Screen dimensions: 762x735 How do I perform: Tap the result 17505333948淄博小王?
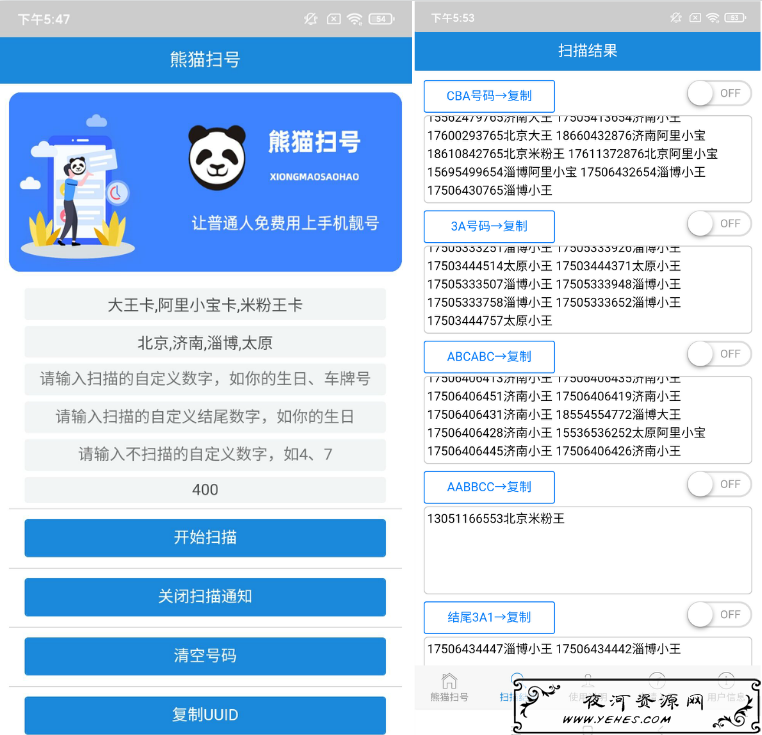coord(618,284)
